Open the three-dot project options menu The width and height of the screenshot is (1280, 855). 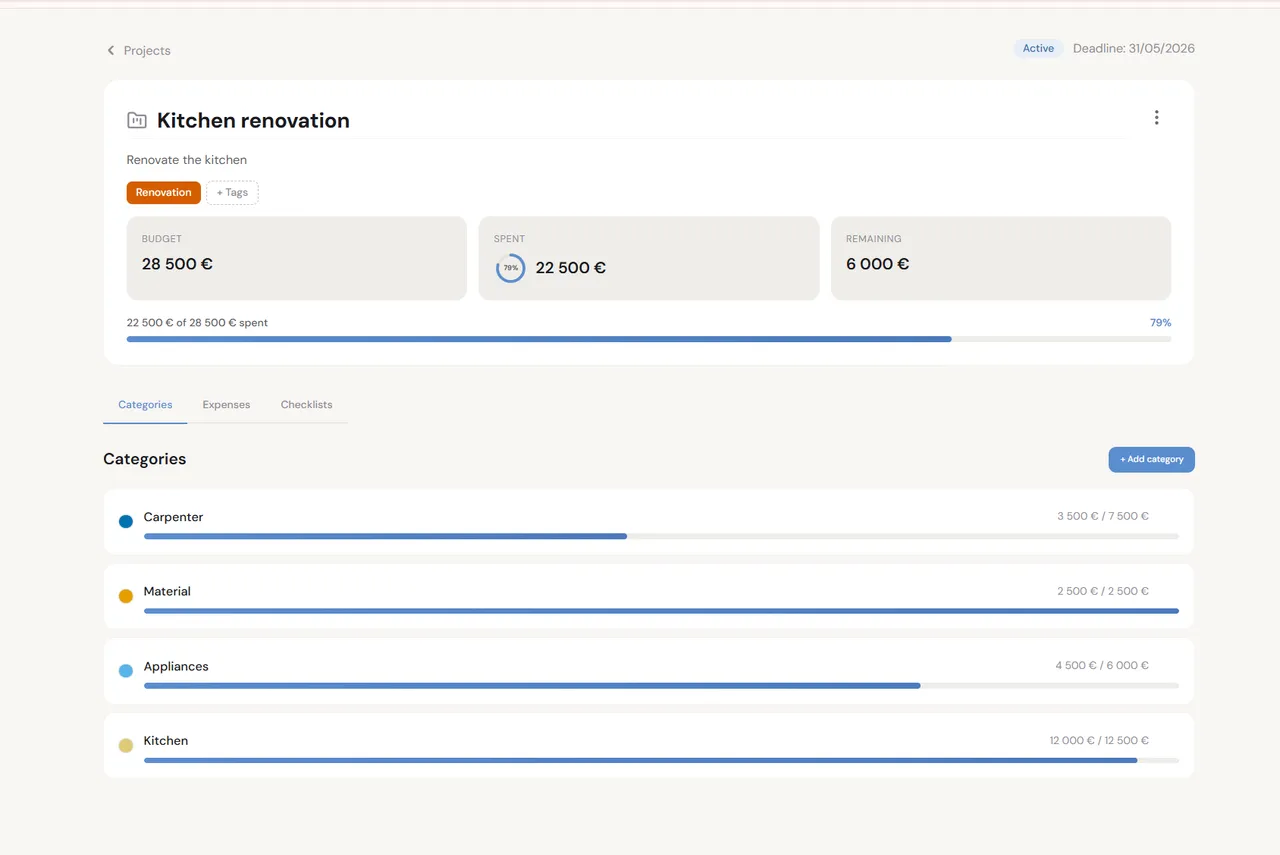tap(1156, 118)
